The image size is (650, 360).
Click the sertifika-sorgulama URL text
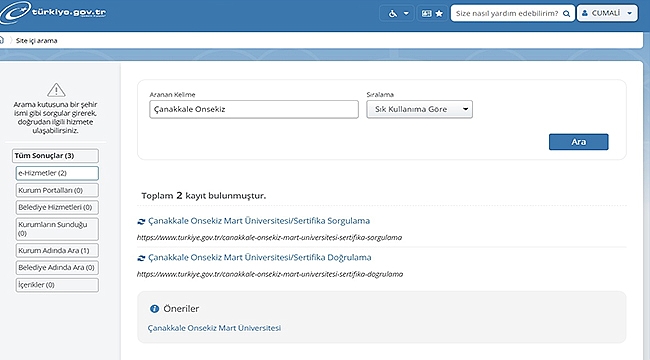269,238
